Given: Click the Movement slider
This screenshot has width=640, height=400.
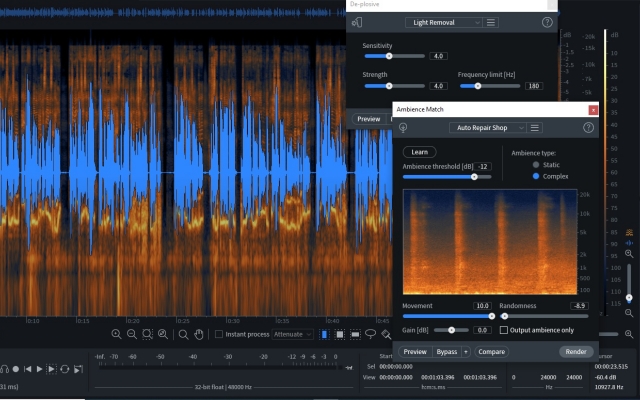Looking at the screenshot, I should [x=449, y=316].
